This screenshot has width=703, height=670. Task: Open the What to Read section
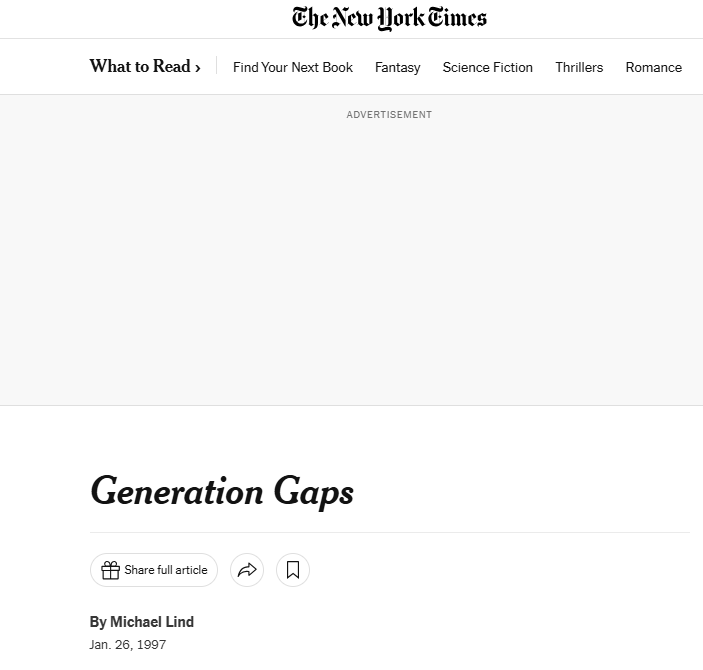[x=139, y=67]
